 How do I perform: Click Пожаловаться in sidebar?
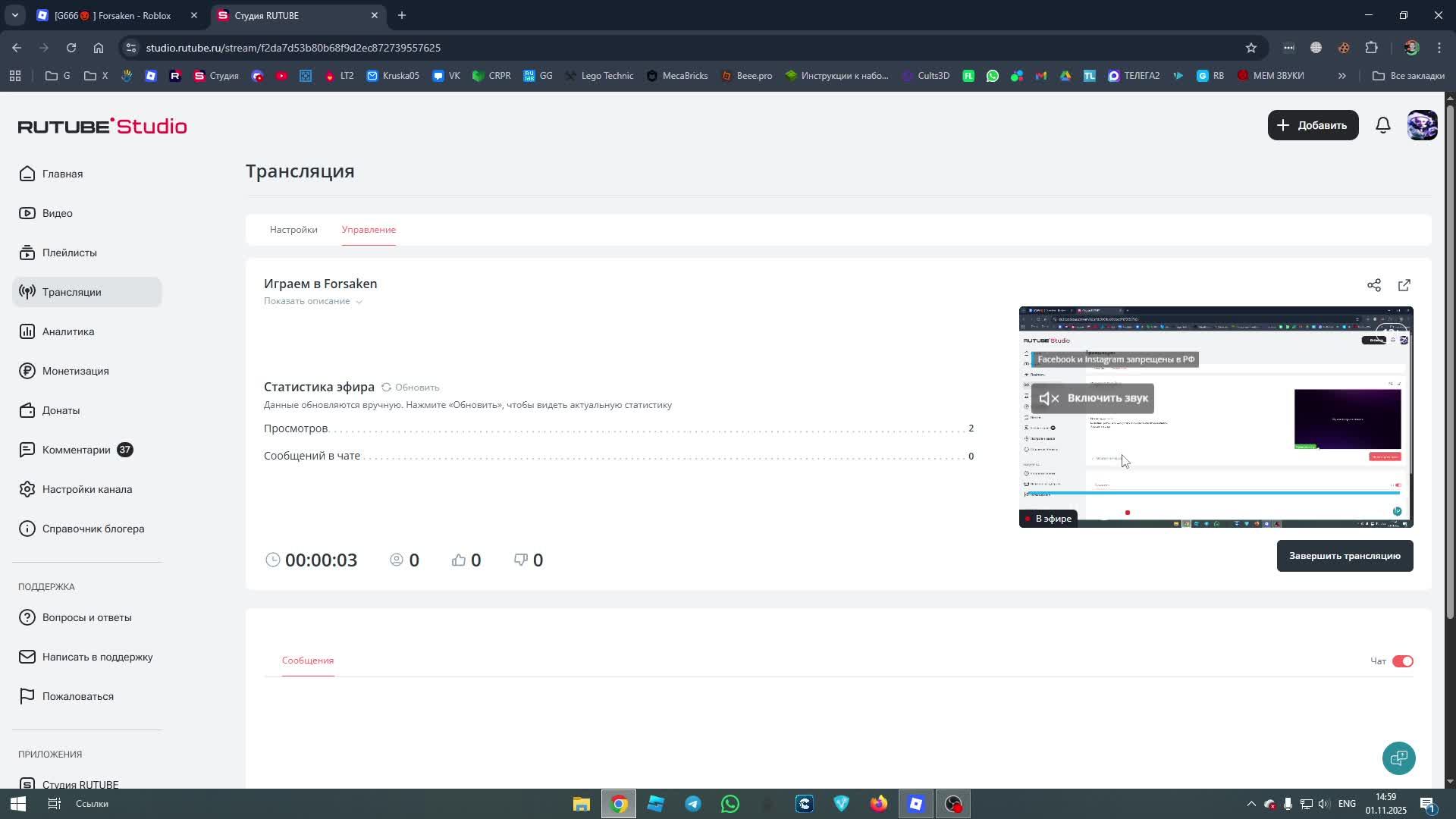[x=86, y=696]
